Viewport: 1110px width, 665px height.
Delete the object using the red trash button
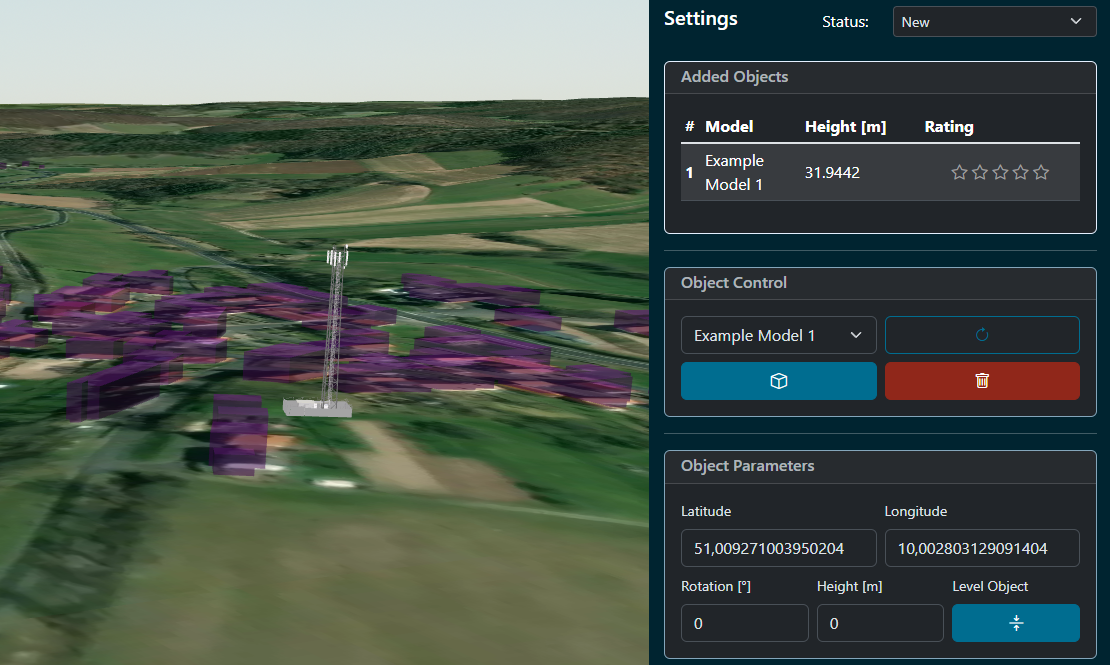(981, 381)
